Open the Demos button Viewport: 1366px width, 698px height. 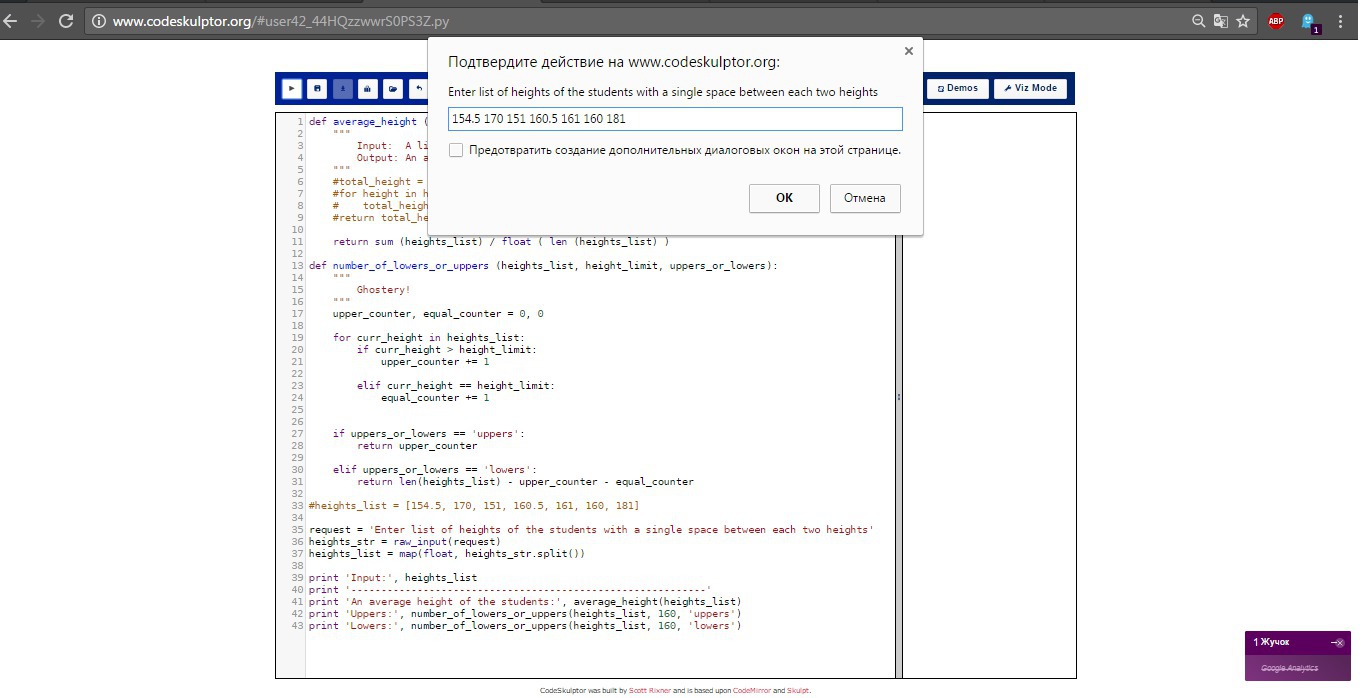(958, 88)
